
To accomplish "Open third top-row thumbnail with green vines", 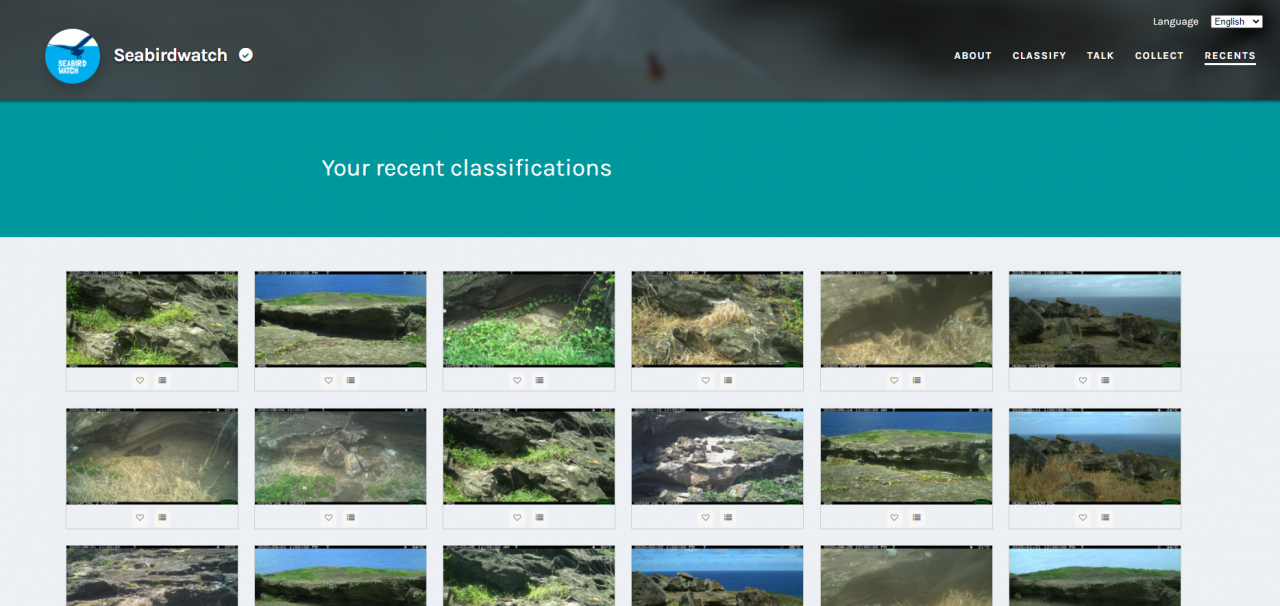I will [529, 319].
